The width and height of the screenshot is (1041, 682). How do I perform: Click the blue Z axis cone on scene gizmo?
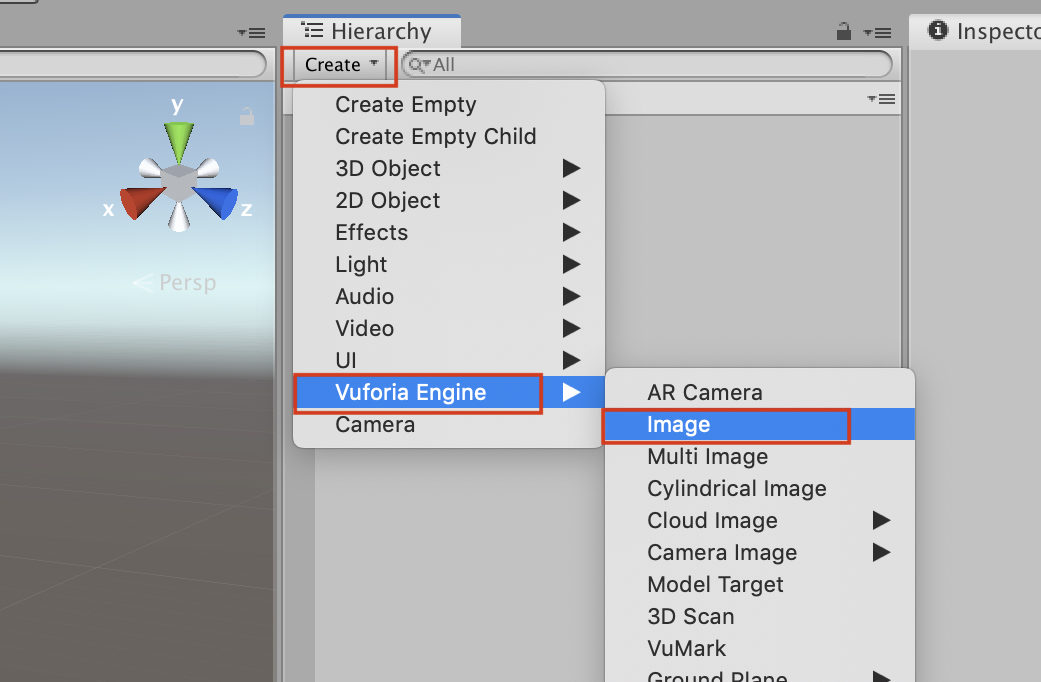tap(217, 200)
